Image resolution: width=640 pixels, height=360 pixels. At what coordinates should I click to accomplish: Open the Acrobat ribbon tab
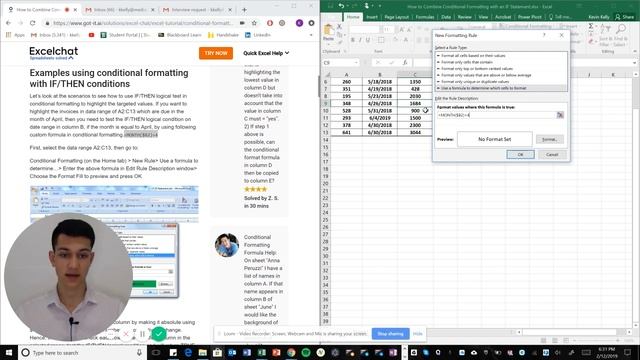click(503, 17)
